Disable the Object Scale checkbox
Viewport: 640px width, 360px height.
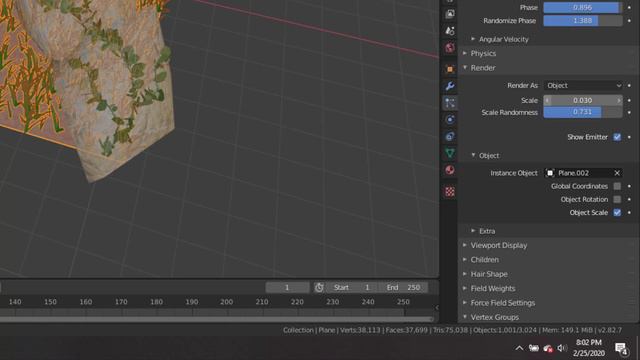[x=617, y=213]
